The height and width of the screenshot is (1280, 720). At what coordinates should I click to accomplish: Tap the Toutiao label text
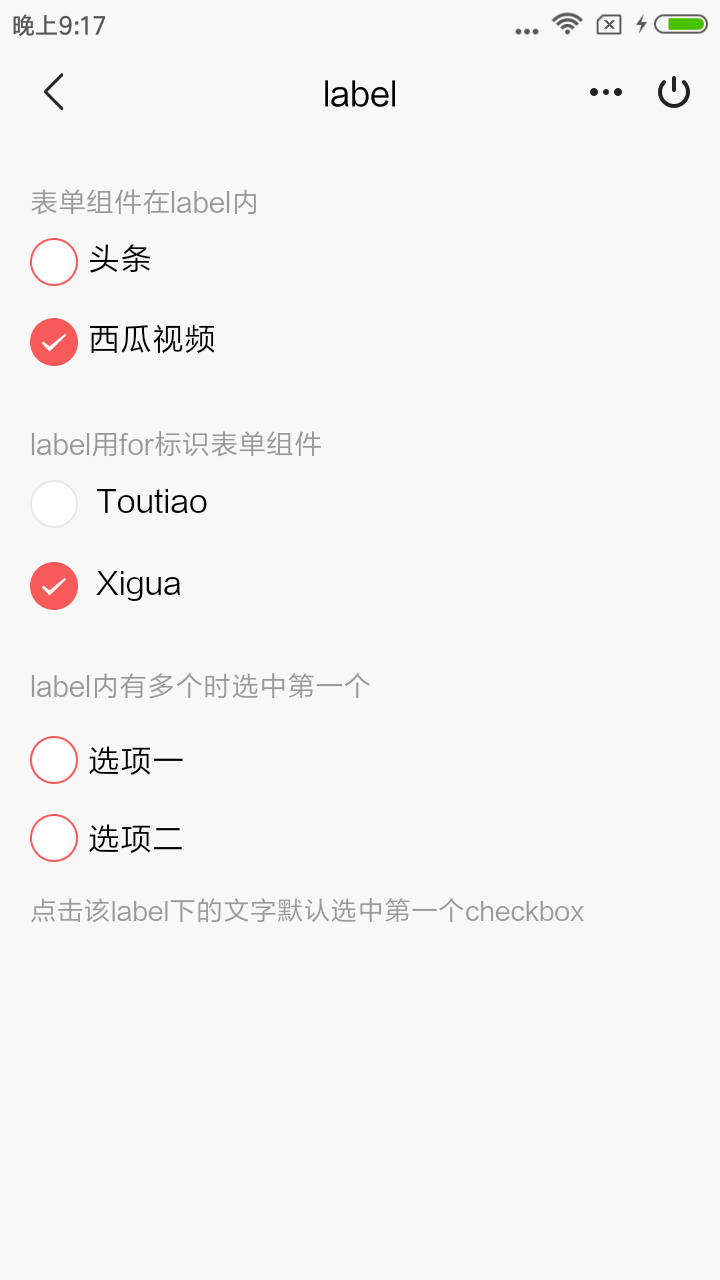point(152,502)
